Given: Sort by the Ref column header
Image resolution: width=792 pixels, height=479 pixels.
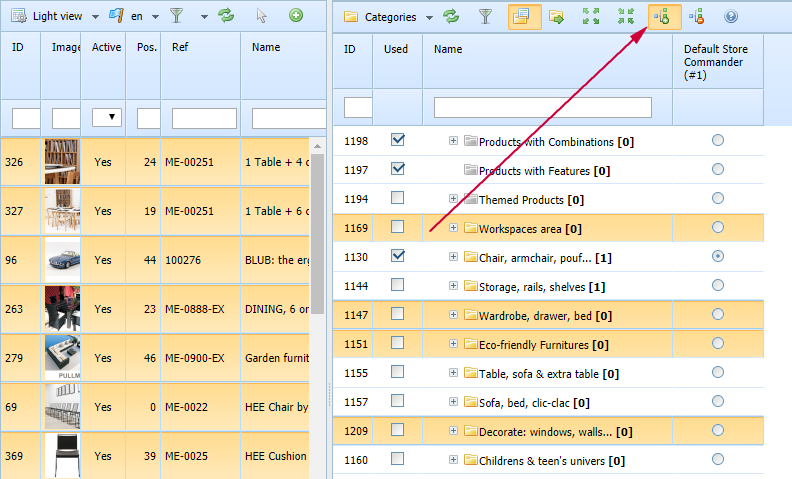Looking at the screenshot, I should click(x=180, y=47).
